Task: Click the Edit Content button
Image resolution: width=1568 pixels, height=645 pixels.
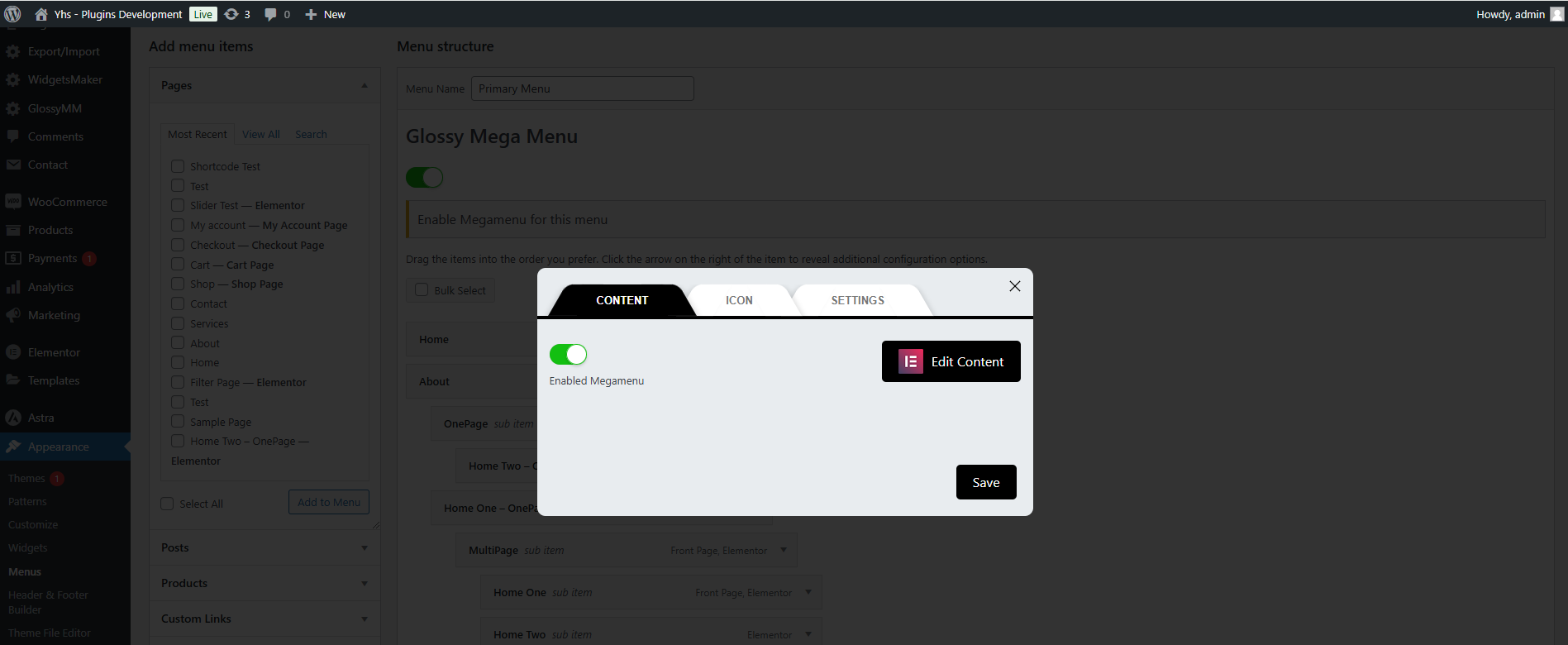Action: [x=951, y=361]
